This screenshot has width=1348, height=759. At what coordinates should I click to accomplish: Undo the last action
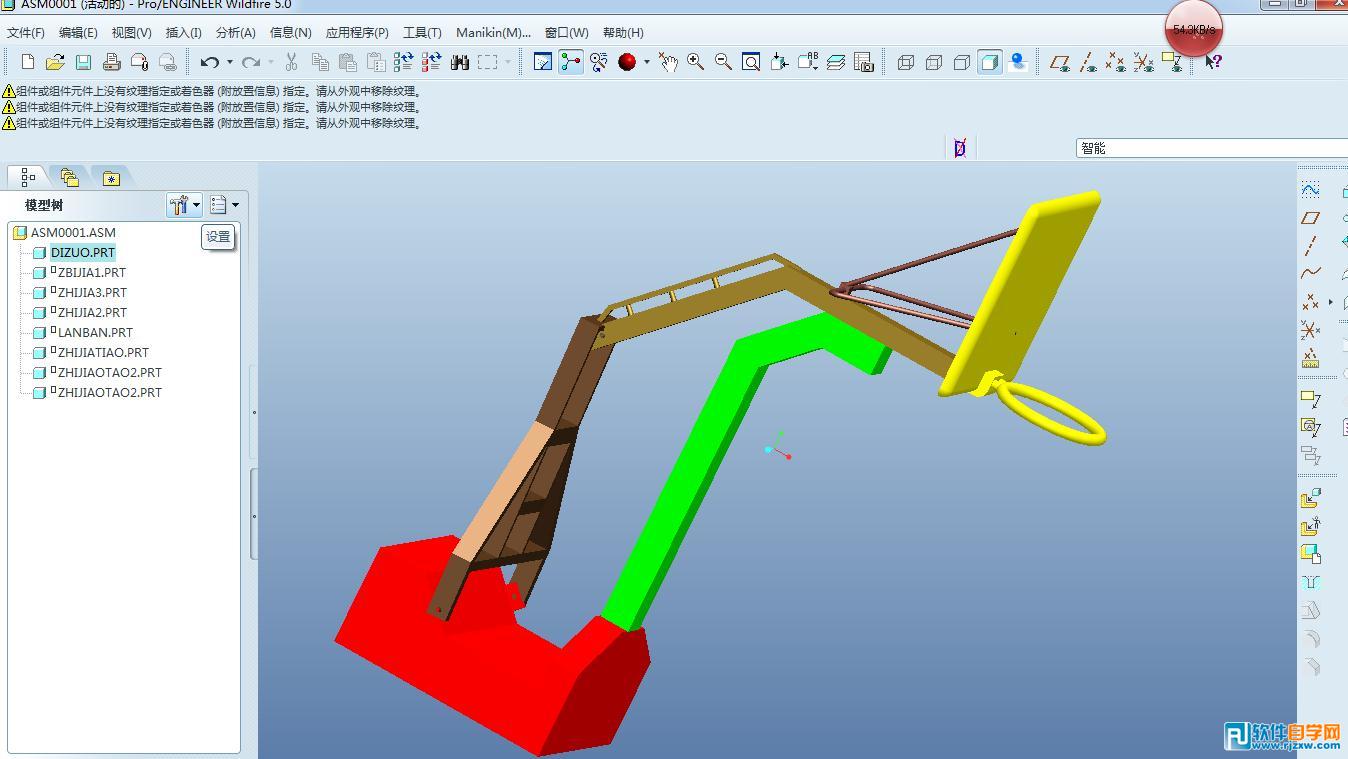pyautogui.click(x=209, y=62)
